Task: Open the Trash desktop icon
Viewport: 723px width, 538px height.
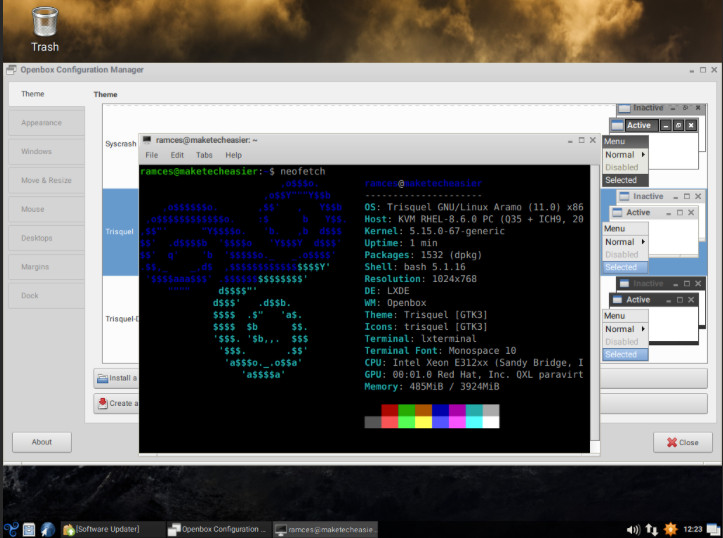Action: pos(45,29)
